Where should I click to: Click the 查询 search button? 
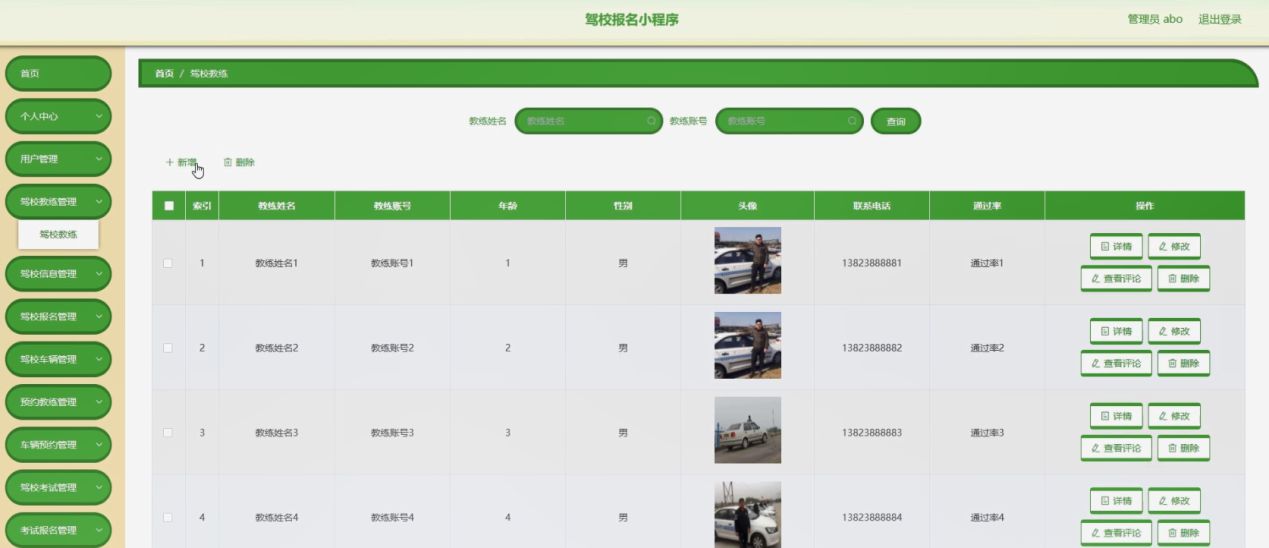(x=896, y=121)
